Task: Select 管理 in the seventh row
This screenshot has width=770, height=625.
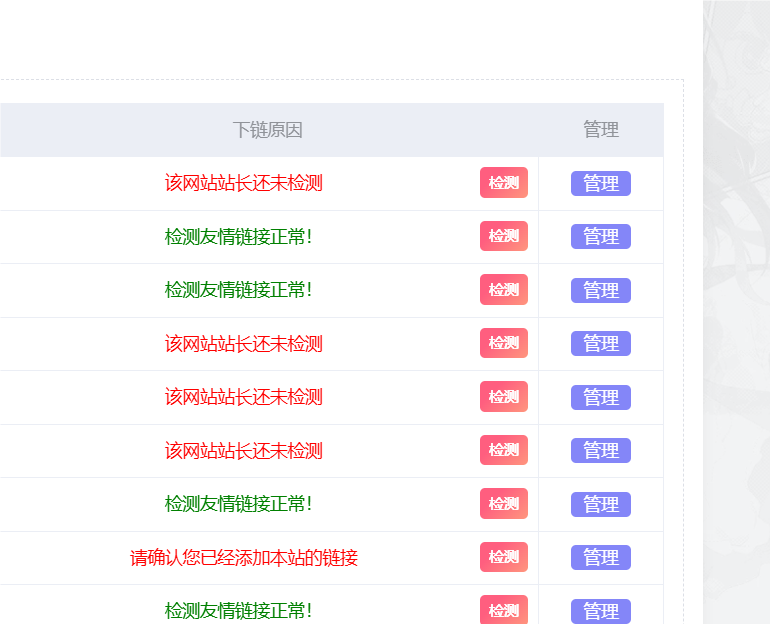Action: tap(601, 504)
